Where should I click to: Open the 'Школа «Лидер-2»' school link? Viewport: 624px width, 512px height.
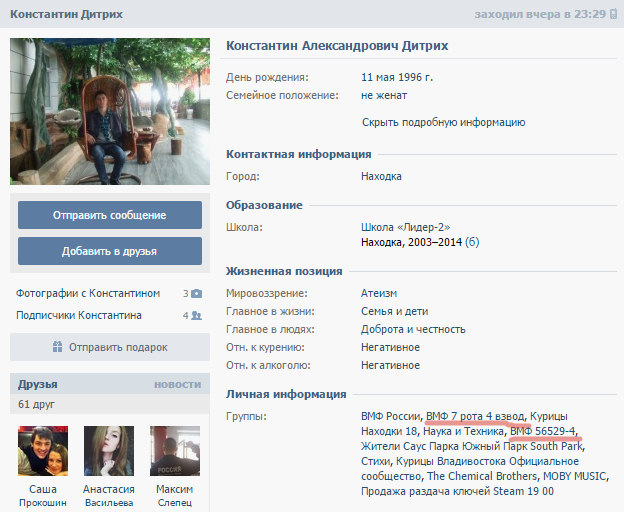(404, 227)
